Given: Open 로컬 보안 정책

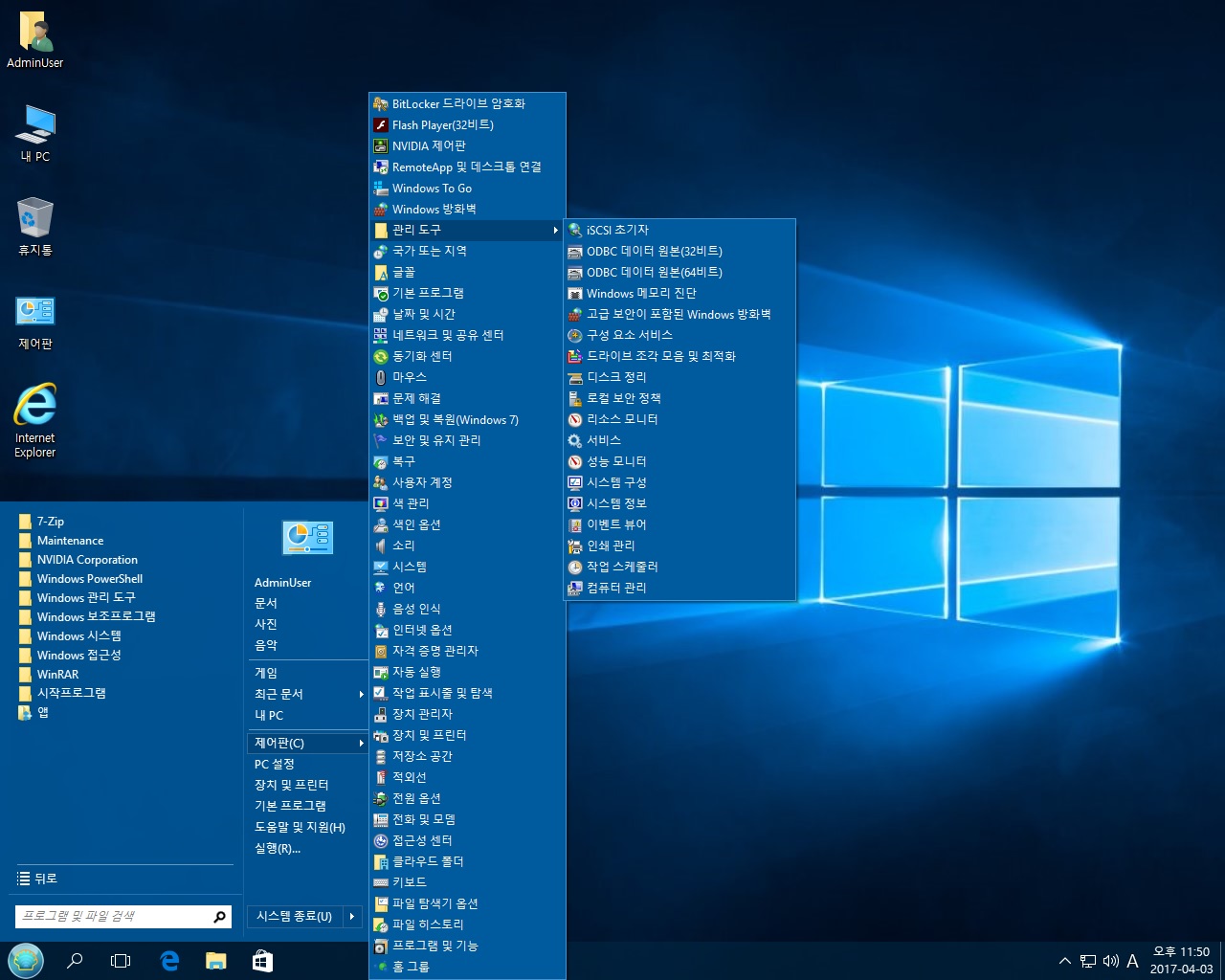Looking at the screenshot, I should [x=680, y=398].
